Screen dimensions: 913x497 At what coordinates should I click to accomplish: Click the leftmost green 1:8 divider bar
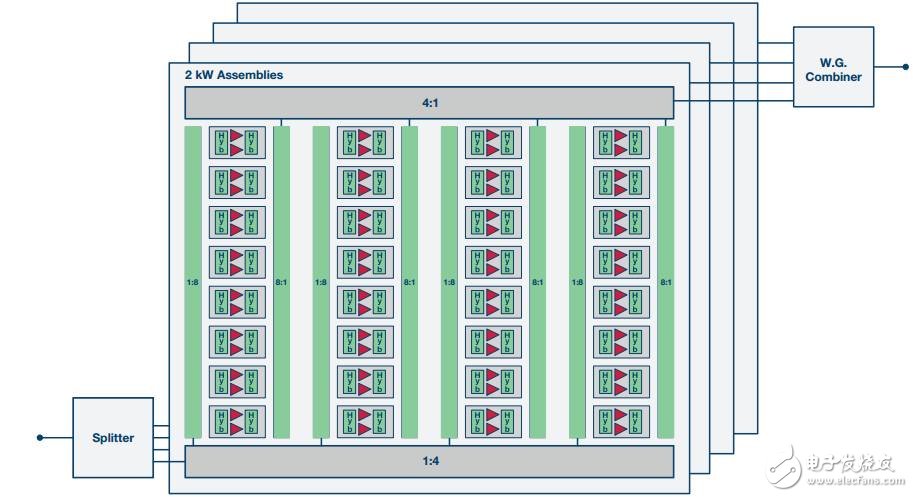tap(193, 282)
